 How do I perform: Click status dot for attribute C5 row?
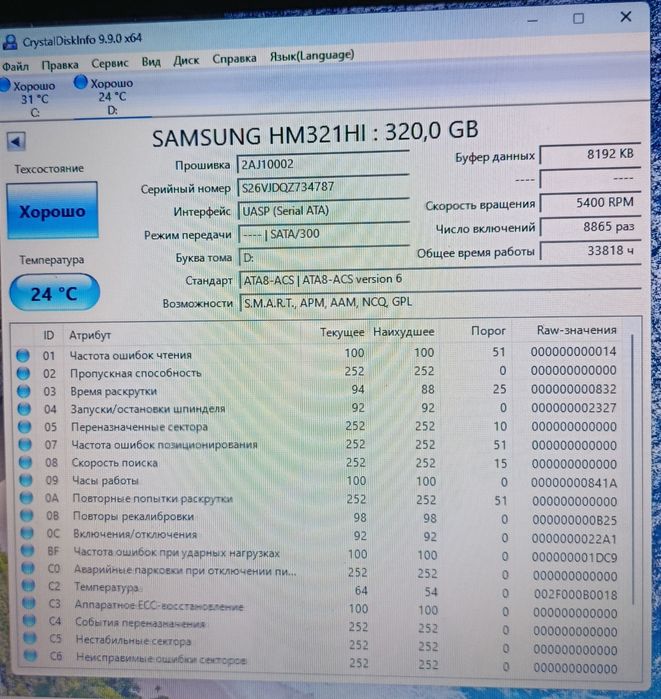coord(30,638)
